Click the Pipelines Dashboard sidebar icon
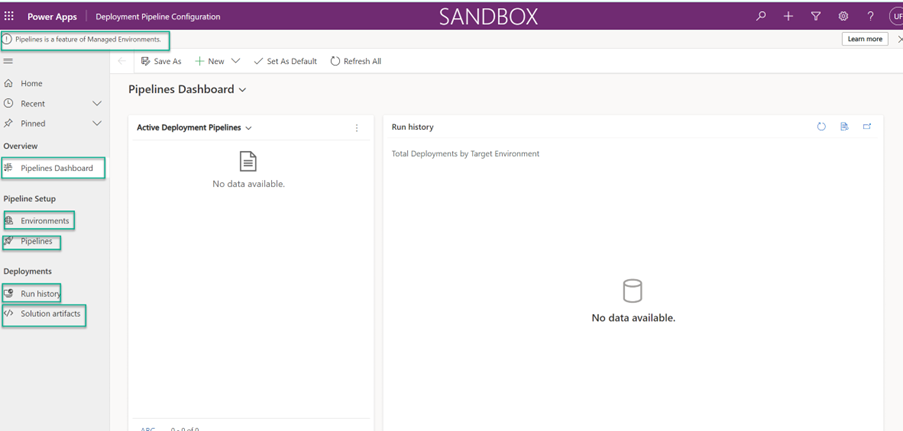The image size is (903, 431). [8, 168]
